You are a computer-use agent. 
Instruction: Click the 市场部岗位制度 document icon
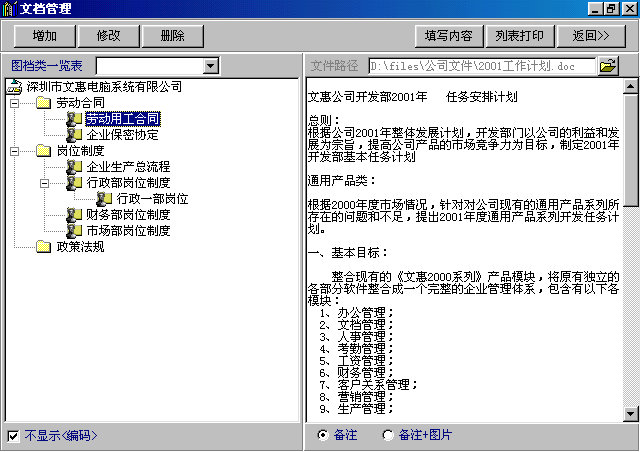(74, 230)
